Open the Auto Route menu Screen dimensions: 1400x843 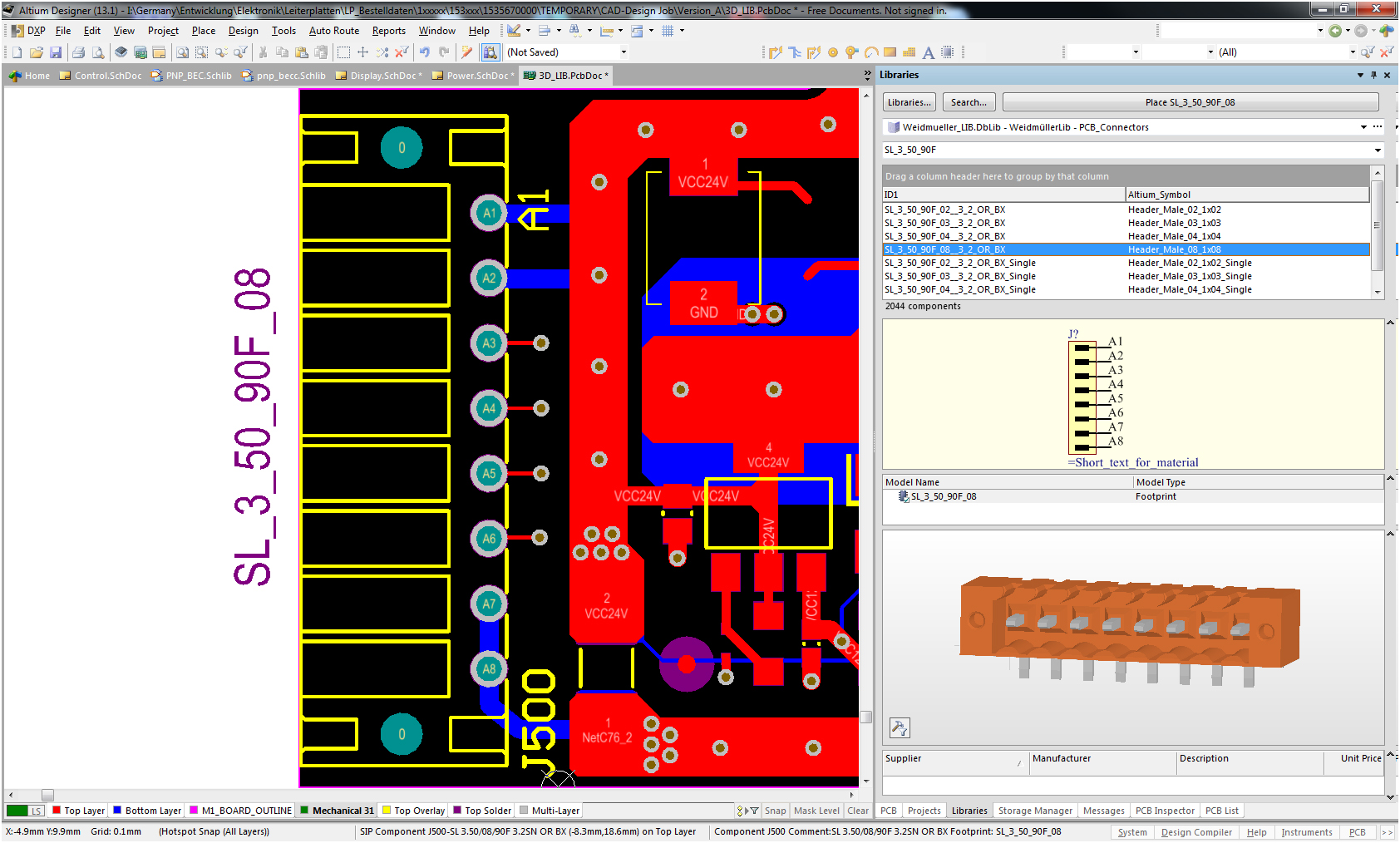(x=333, y=31)
